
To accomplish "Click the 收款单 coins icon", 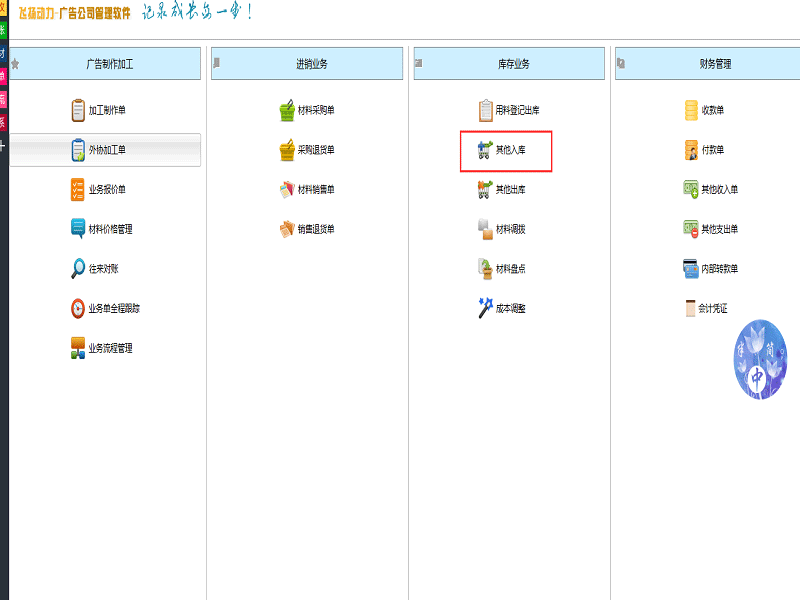I will [691, 110].
